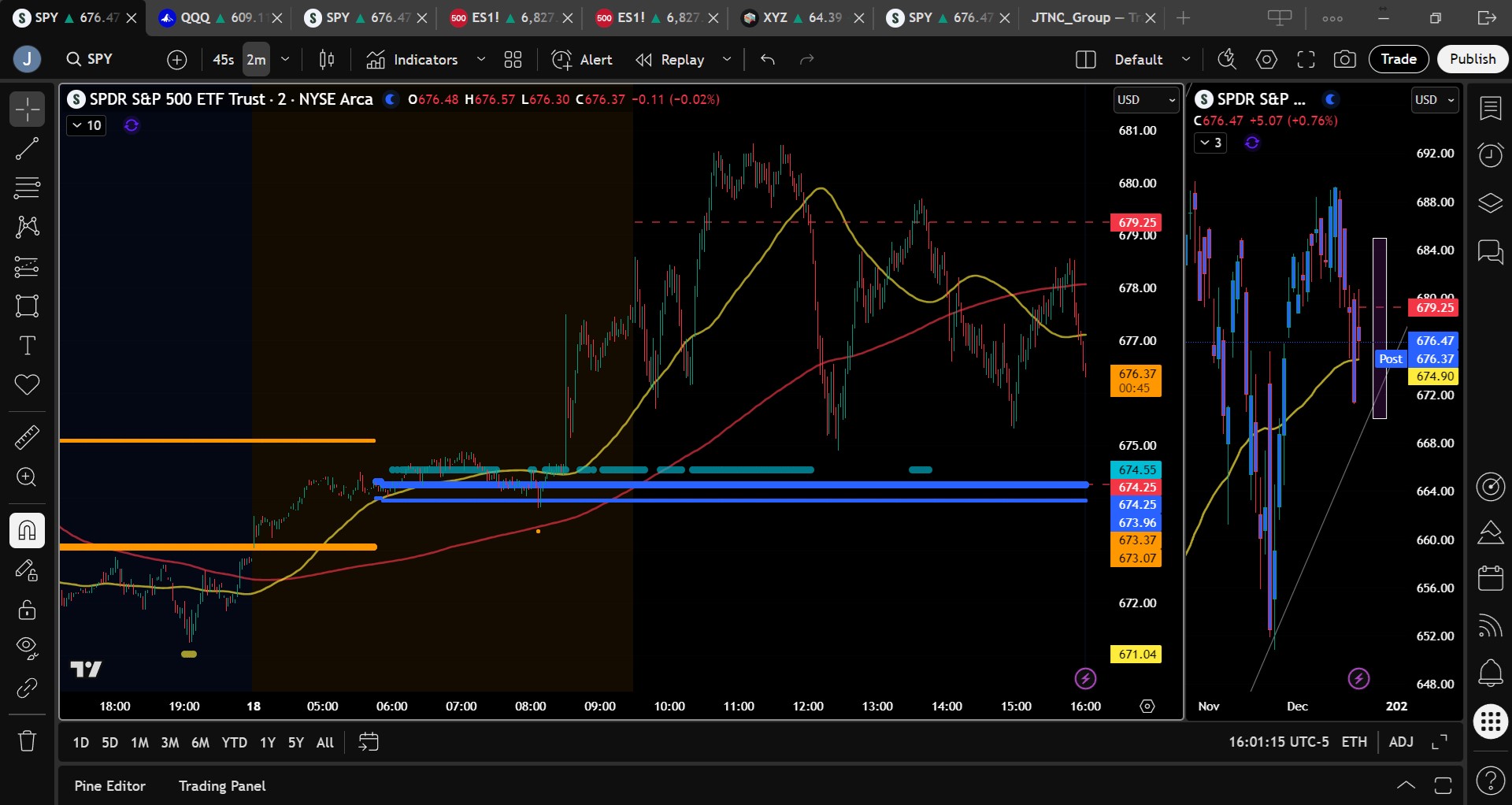Image resolution: width=1512 pixels, height=805 pixels.
Task: Open the Fibonacci retracement tools
Action: point(27,188)
